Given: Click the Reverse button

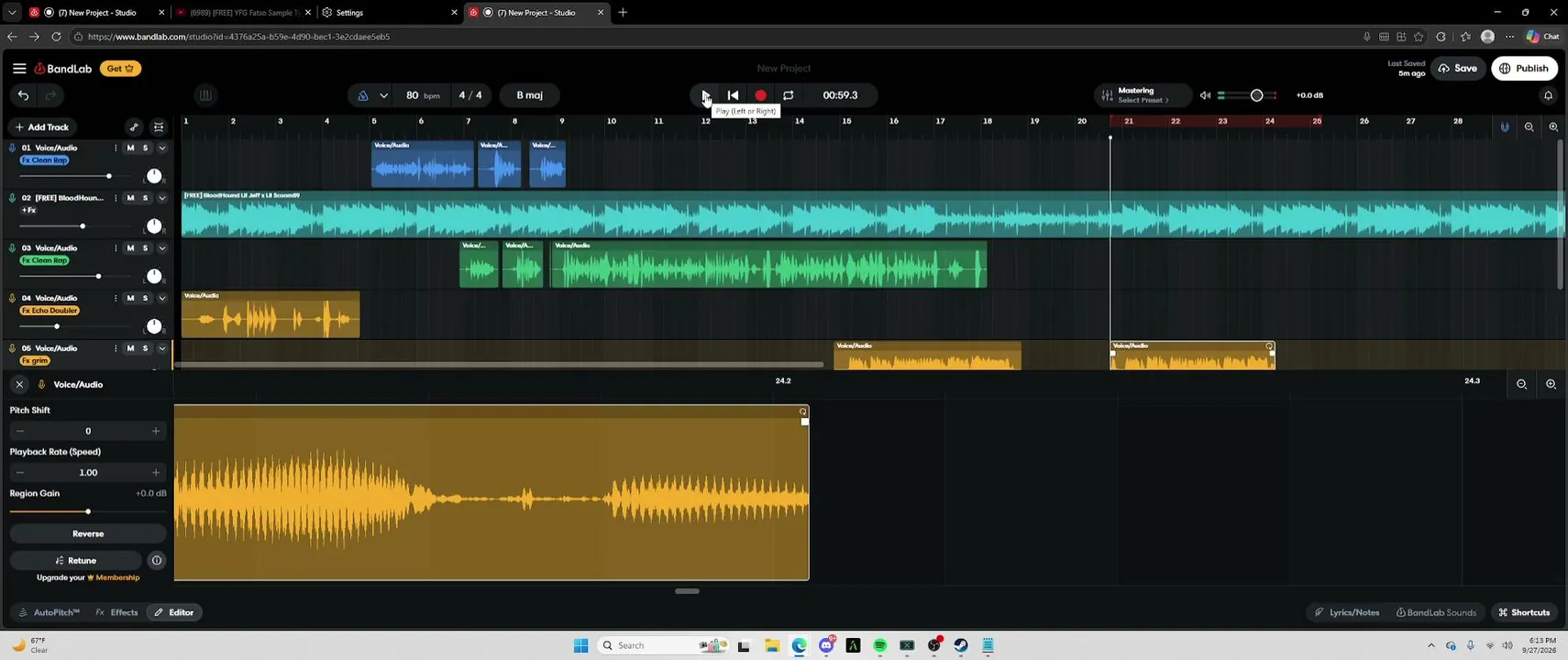Looking at the screenshot, I should tap(88, 533).
